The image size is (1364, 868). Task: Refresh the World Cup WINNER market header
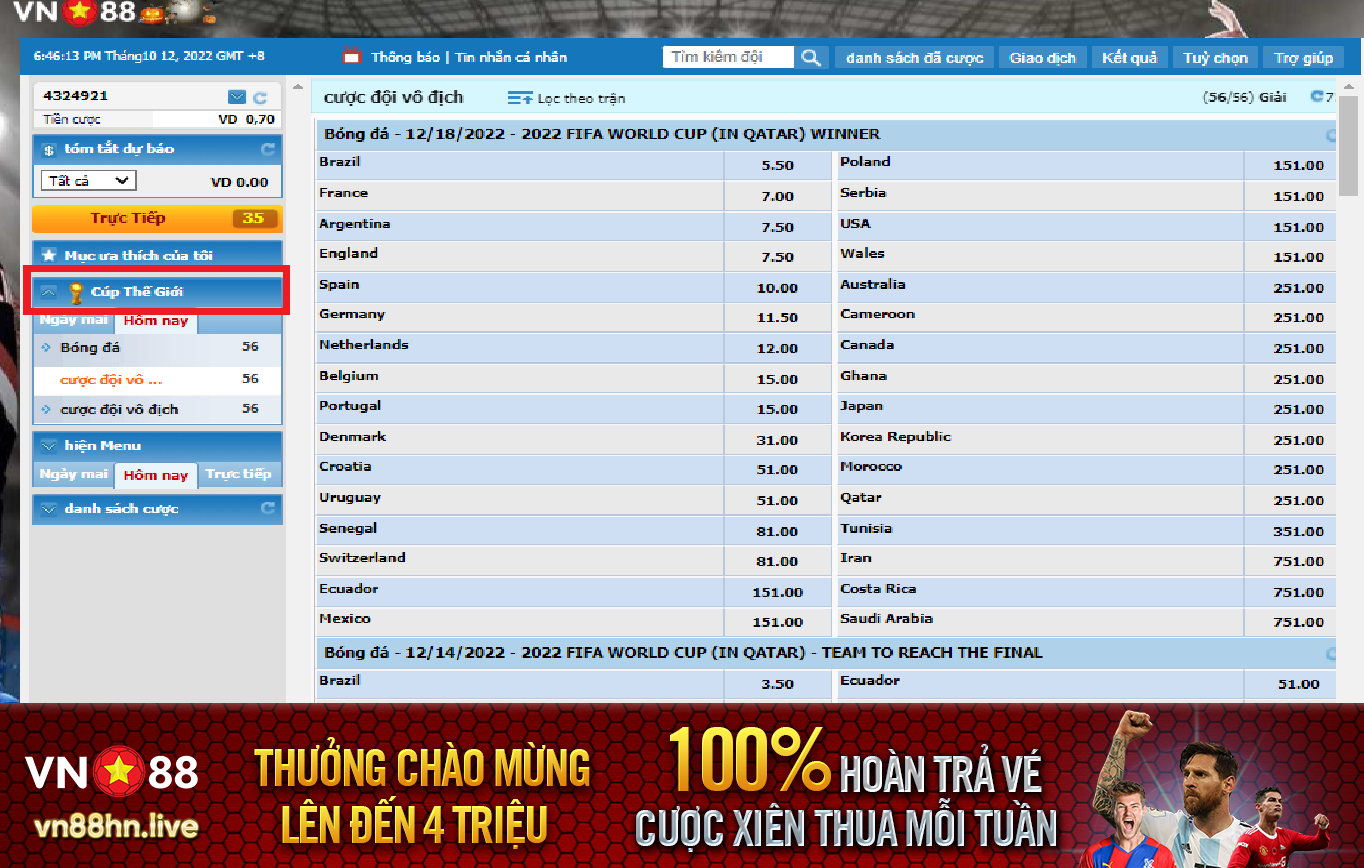(x=1331, y=135)
